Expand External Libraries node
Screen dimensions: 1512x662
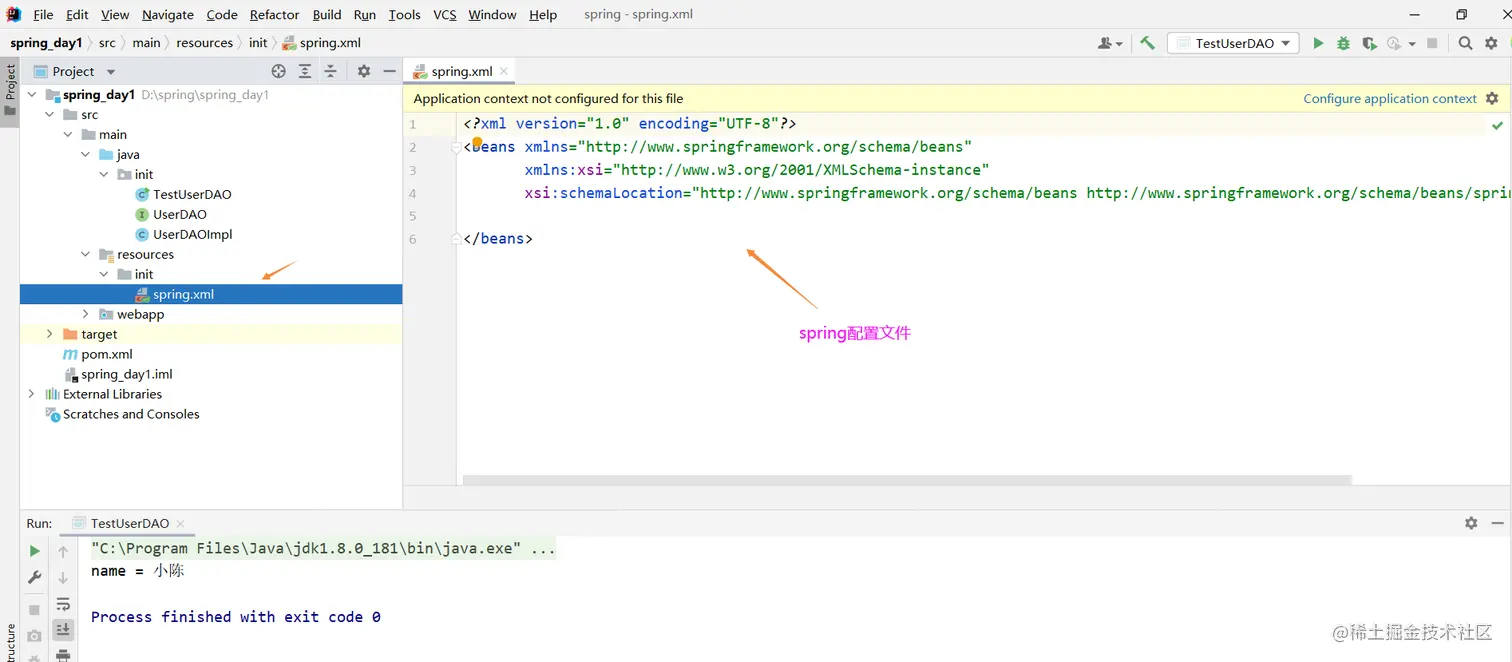pos(32,394)
